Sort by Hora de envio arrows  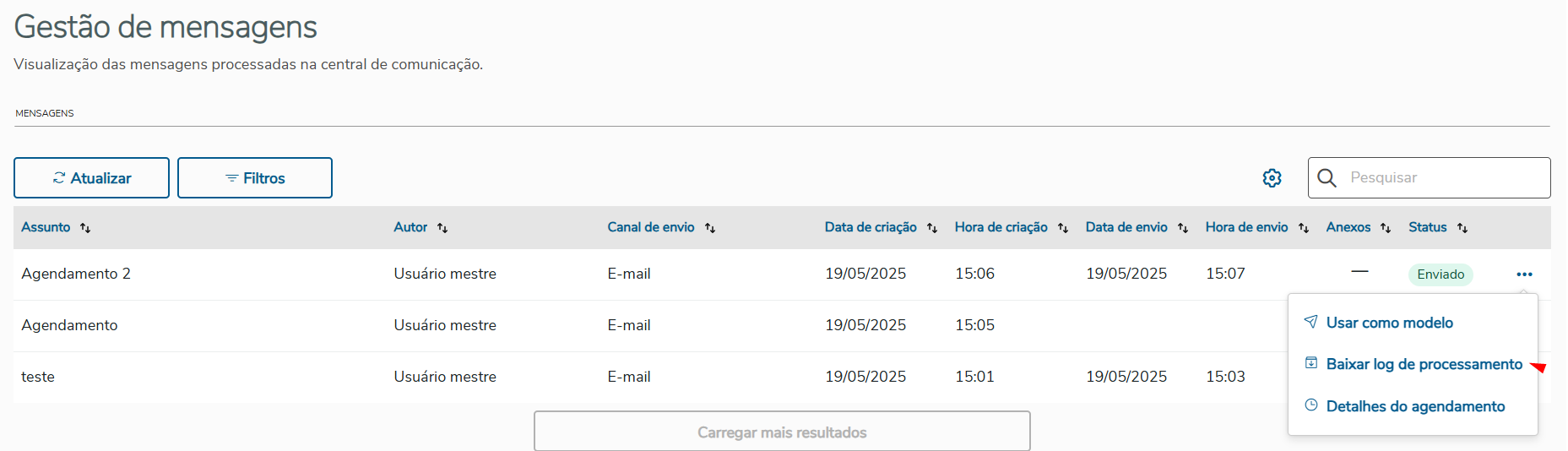1304,228
